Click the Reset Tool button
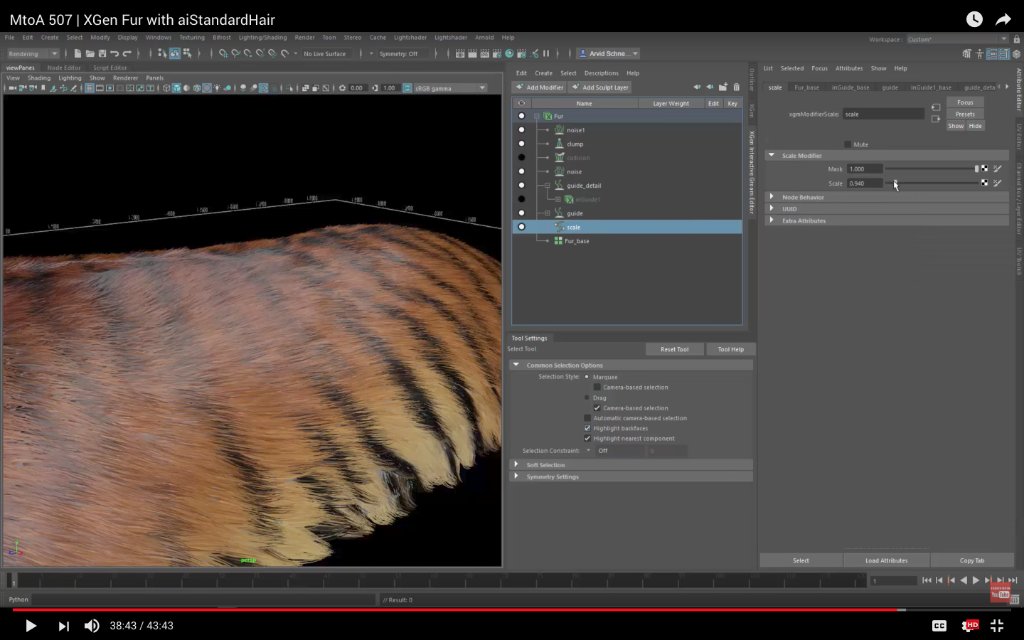 click(x=674, y=349)
